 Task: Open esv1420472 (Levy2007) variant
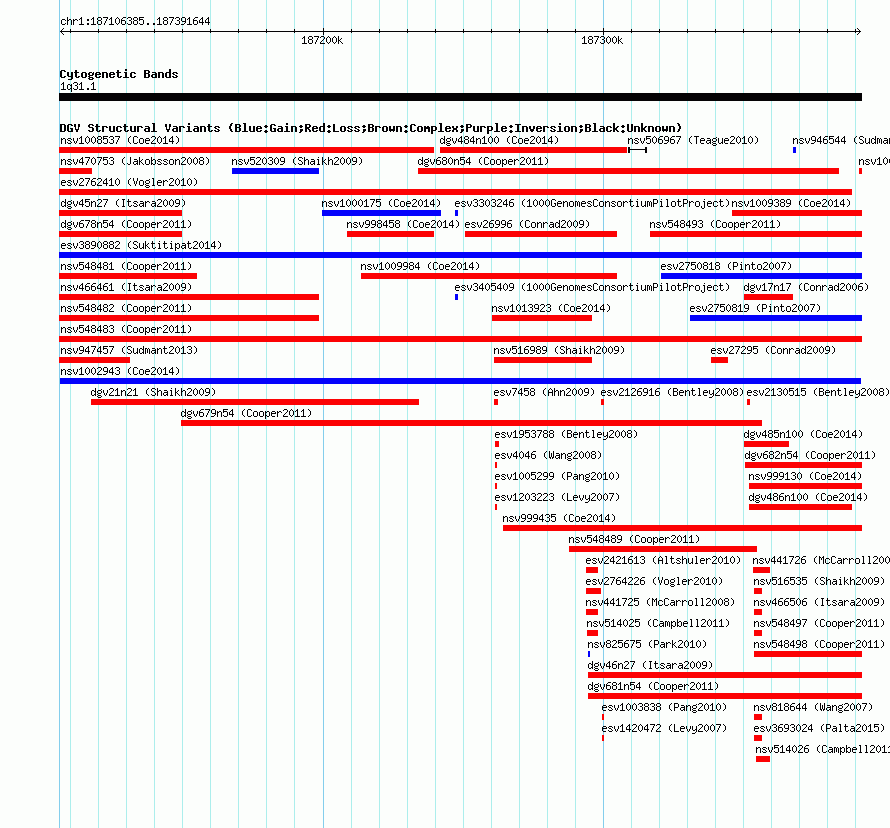(603, 738)
